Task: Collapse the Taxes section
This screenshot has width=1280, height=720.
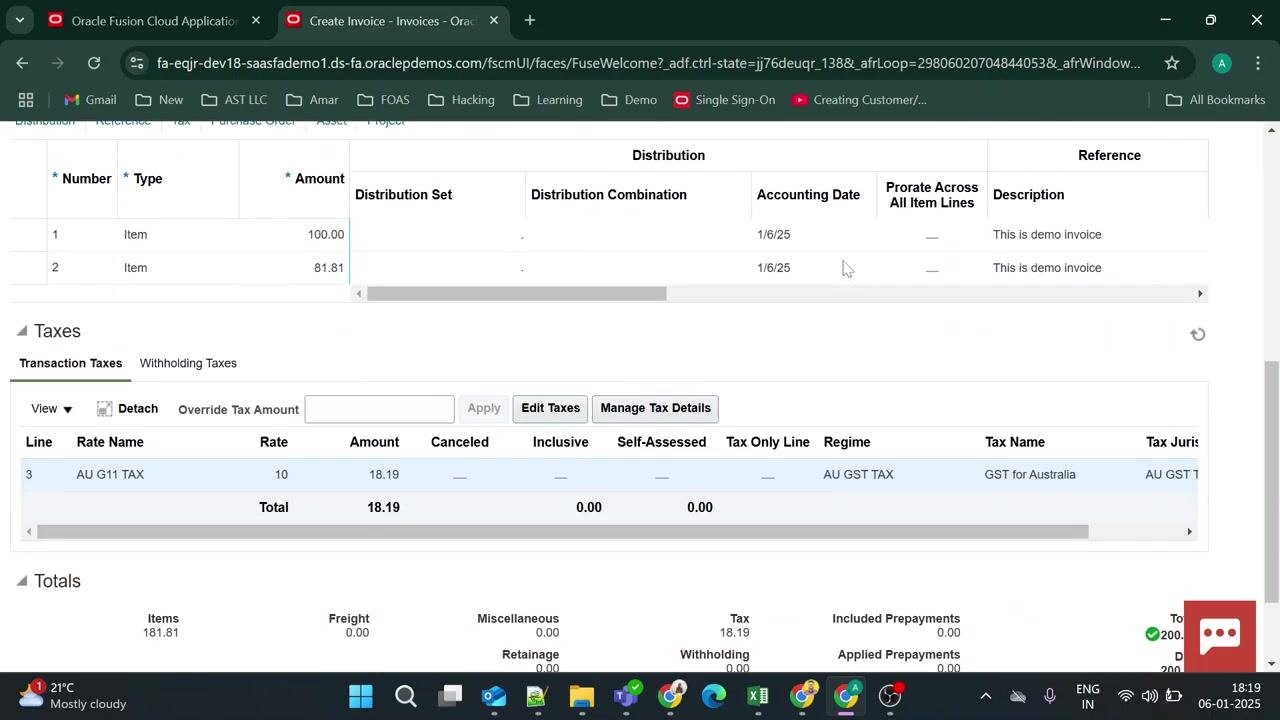Action: click(22, 331)
